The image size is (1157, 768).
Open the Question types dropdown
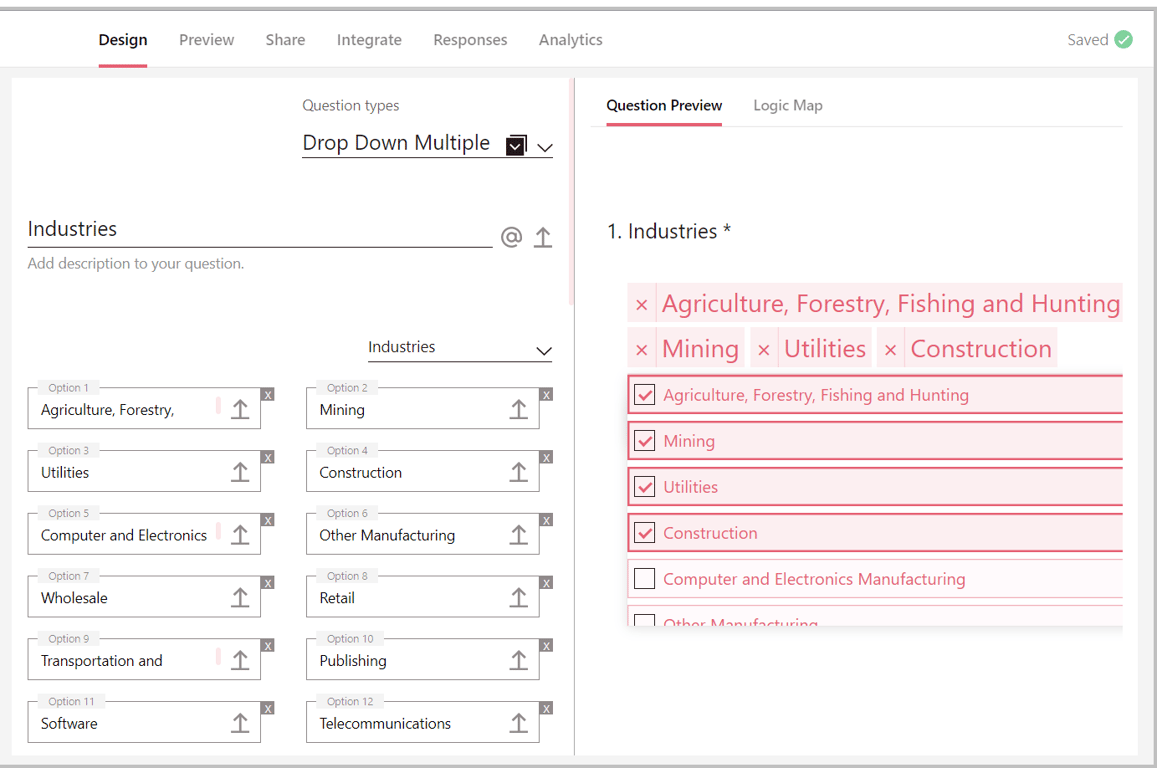pyautogui.click(x=544, y=146)
